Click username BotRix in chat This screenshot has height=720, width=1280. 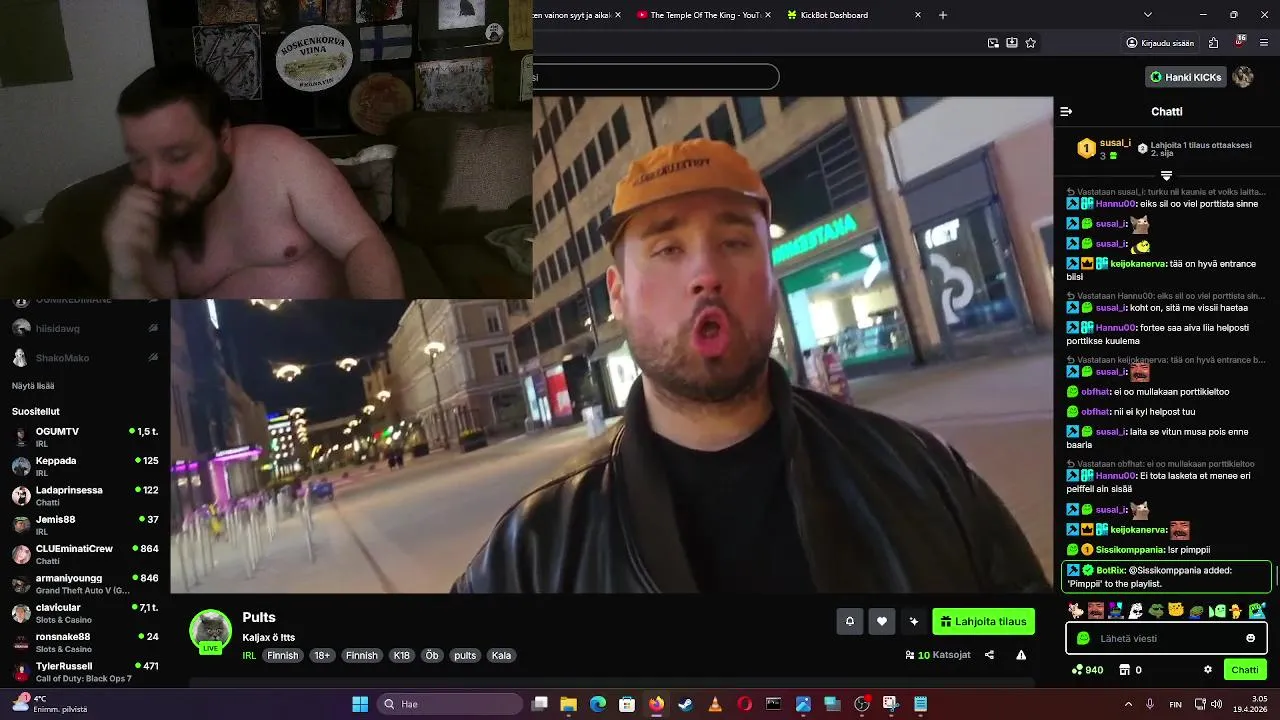pos(1110,570)
